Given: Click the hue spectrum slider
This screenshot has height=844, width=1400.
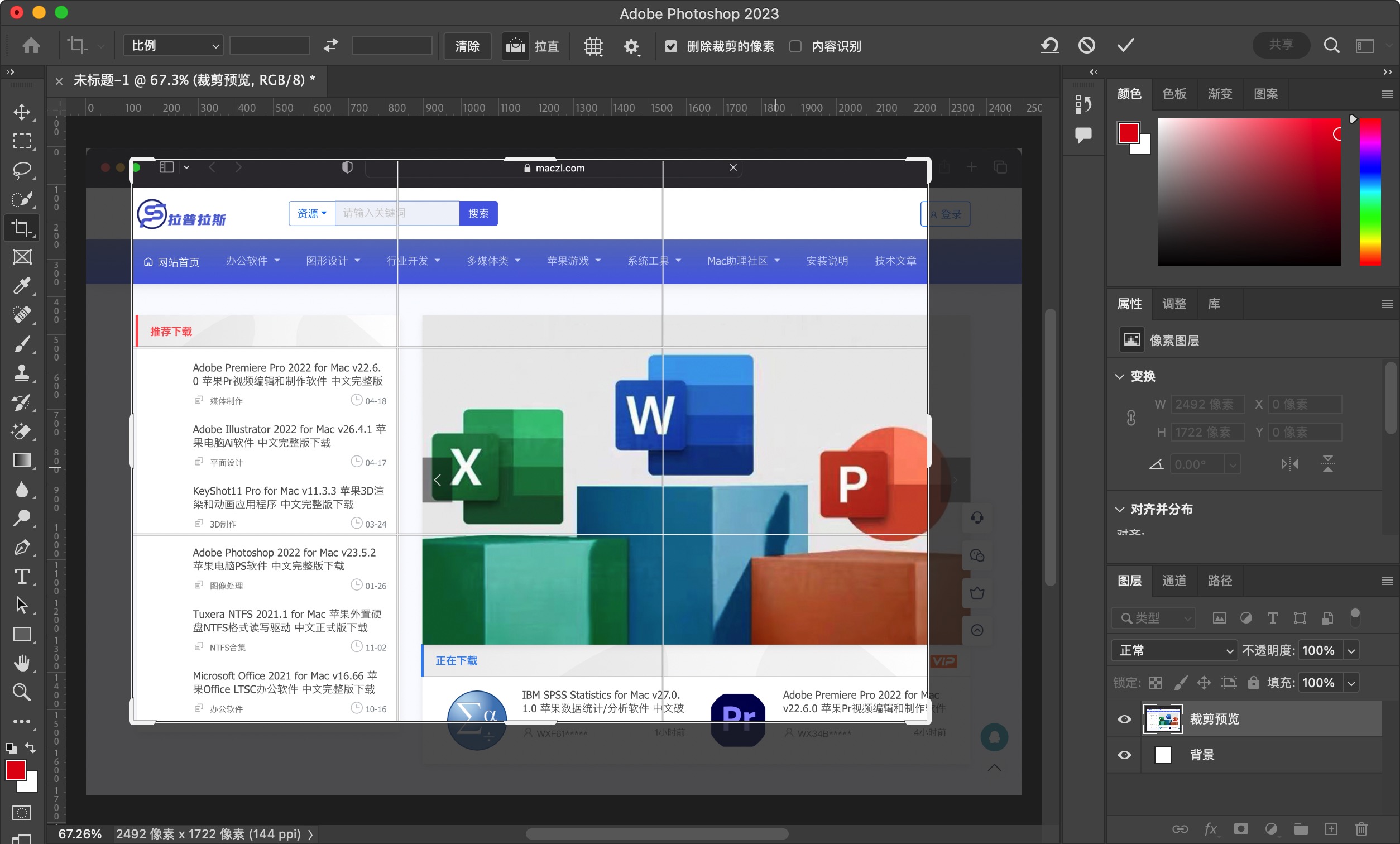Looking at the screenshot, I should [x=1370, y=191].
